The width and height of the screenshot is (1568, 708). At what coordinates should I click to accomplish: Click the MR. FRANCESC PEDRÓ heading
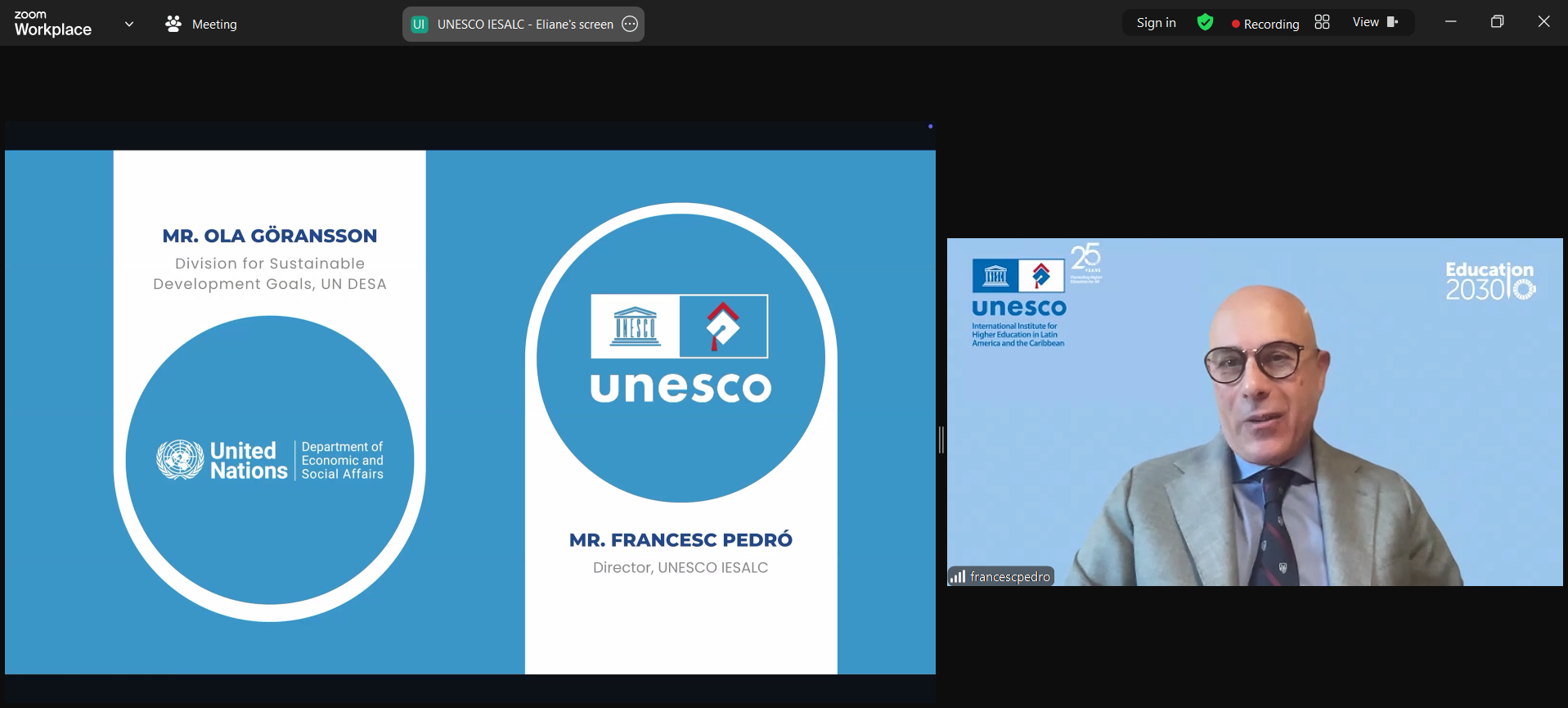click(x=681, y=540)
